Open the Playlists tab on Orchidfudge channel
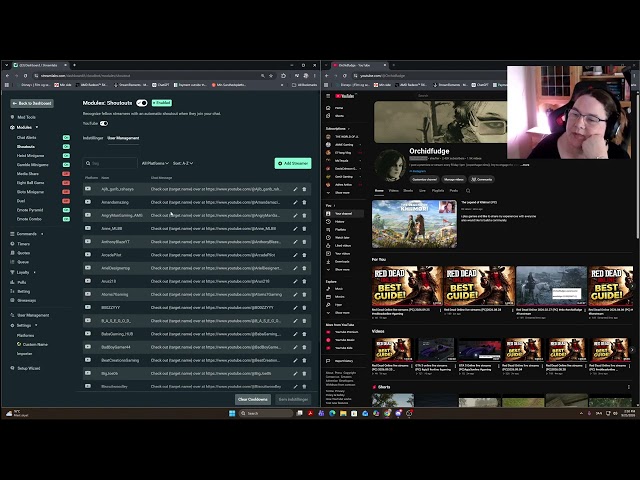Viewport: 640px width, 480px height. pos(438,191)
